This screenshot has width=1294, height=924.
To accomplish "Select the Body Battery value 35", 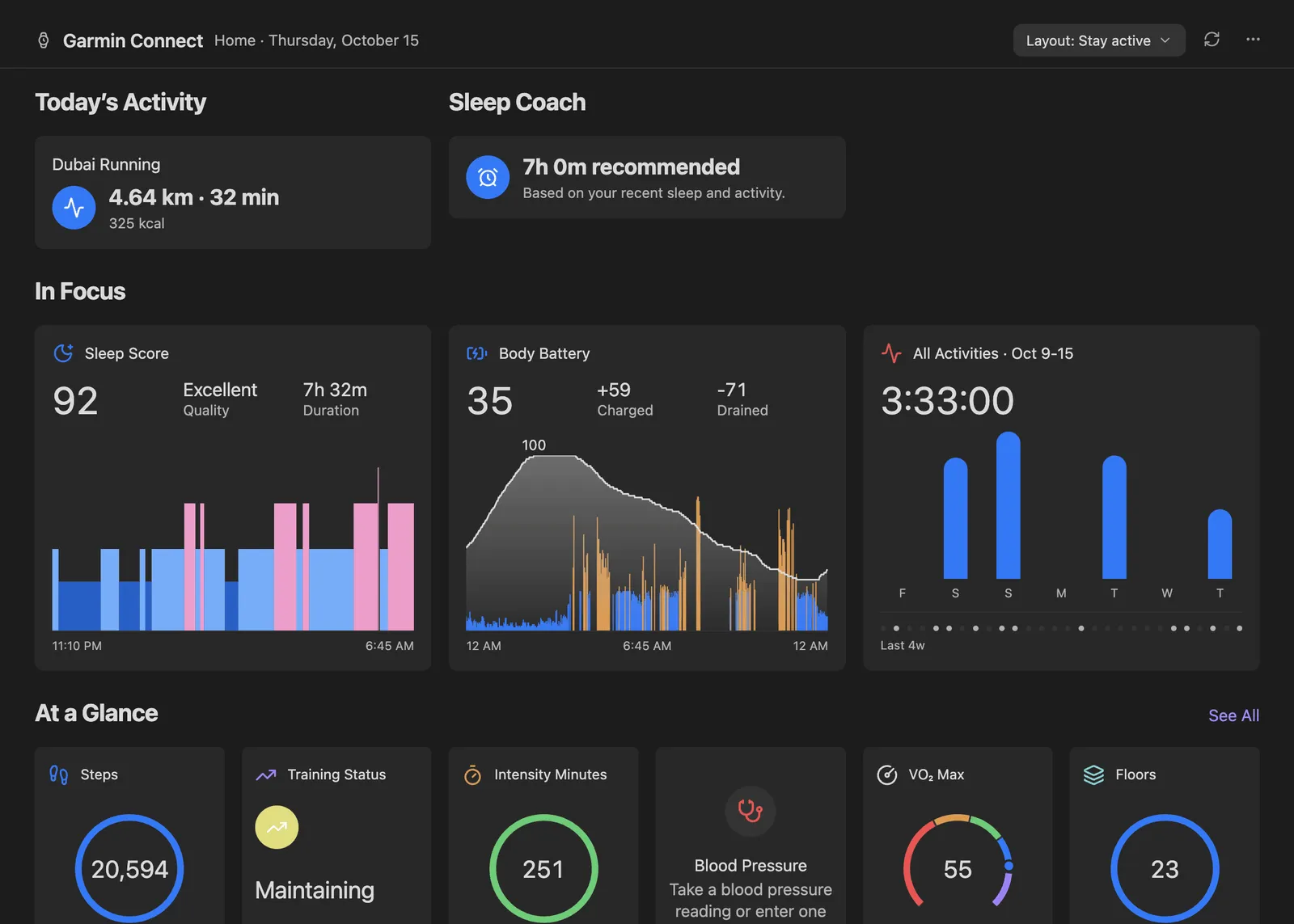I will 490,401.
